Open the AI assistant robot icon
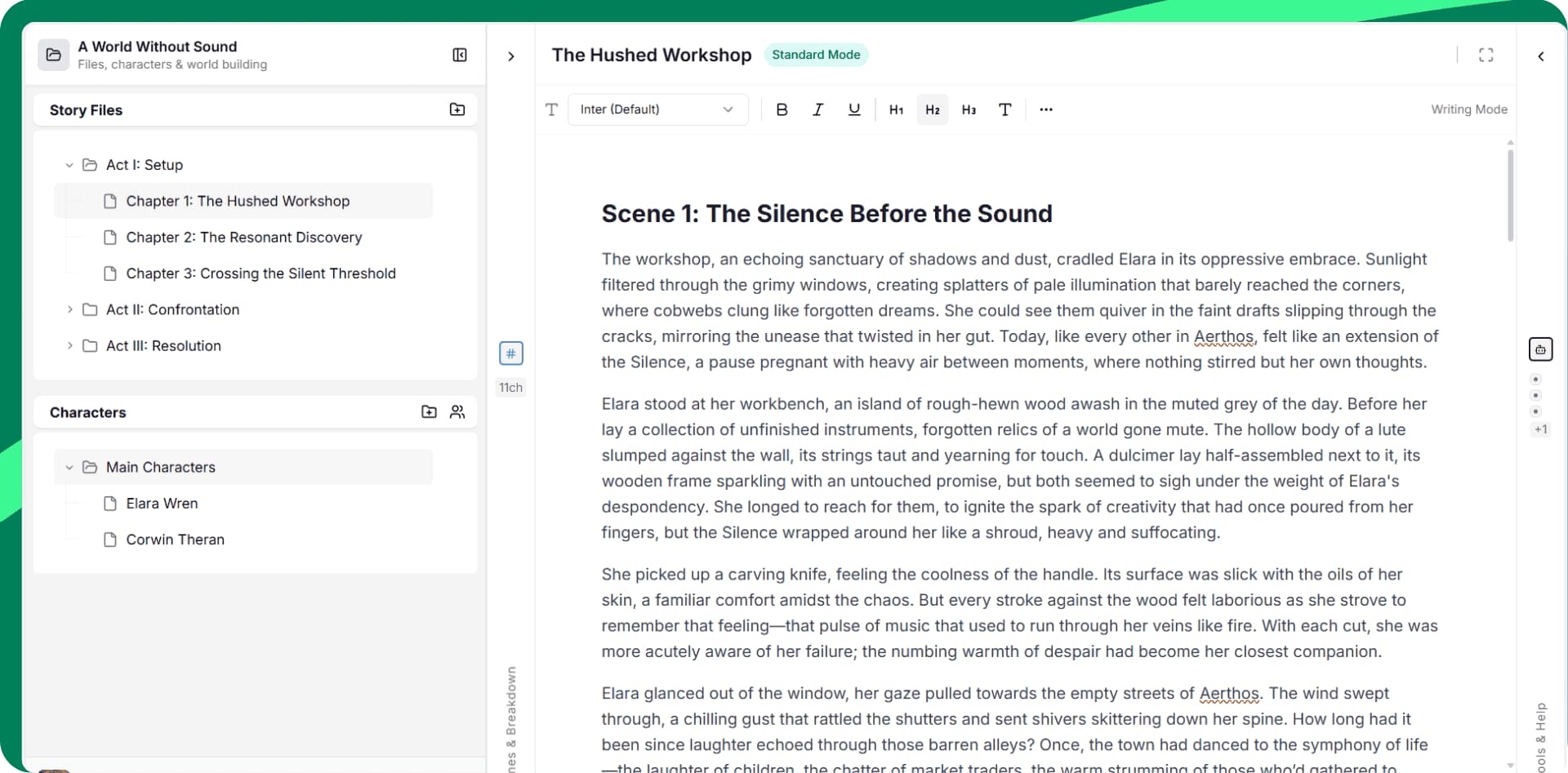The image size is (1568, 773). coord(1540,349)
